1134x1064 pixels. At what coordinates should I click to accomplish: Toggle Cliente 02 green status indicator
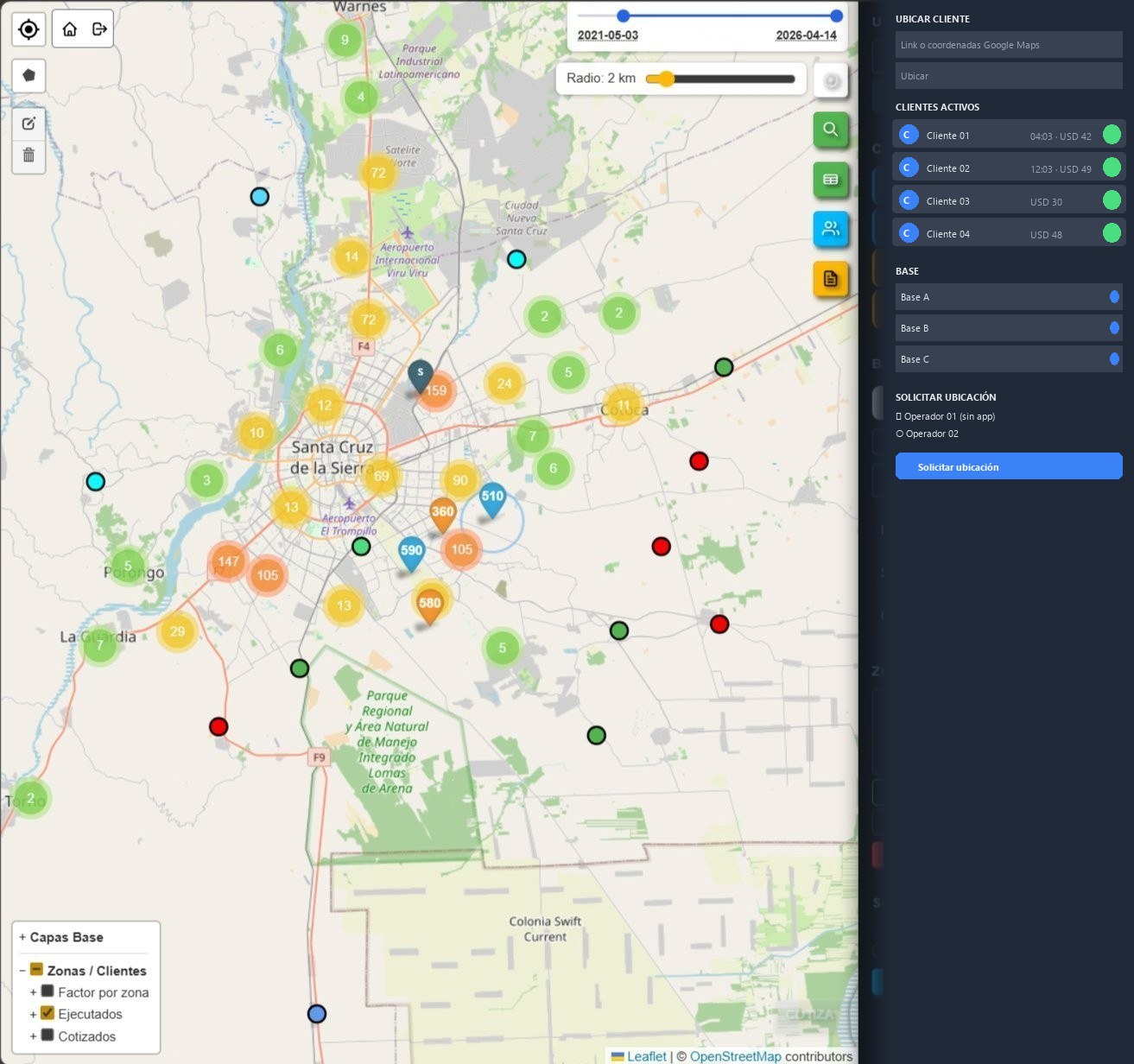tap(1112, 168)
